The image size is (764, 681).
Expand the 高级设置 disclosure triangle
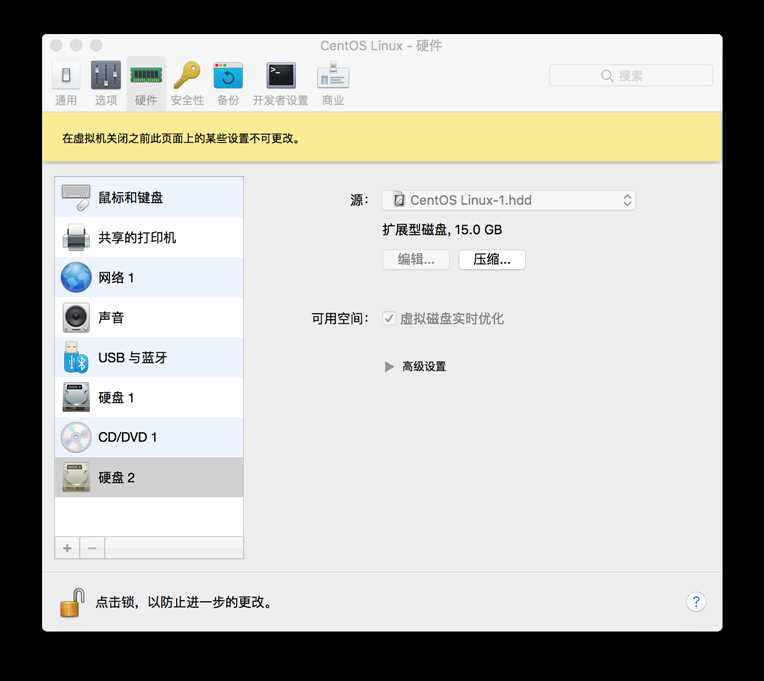click(x=389, y=366)
